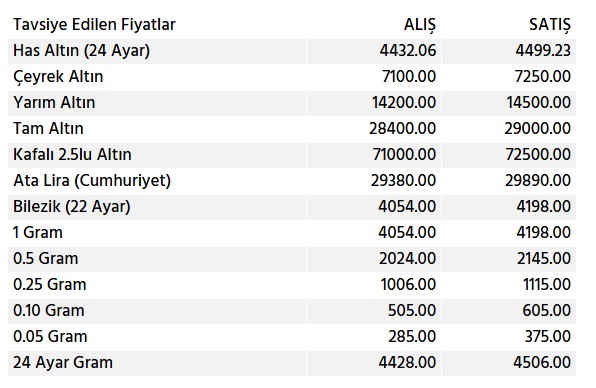
Task: Click the ALIŞ column header
Action: tap(420, 25)
